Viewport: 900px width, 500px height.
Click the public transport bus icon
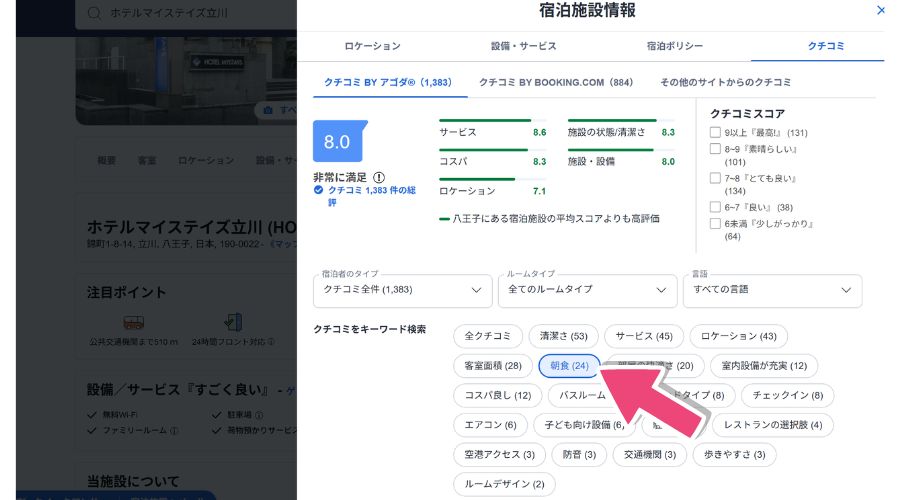coord(133,322)
